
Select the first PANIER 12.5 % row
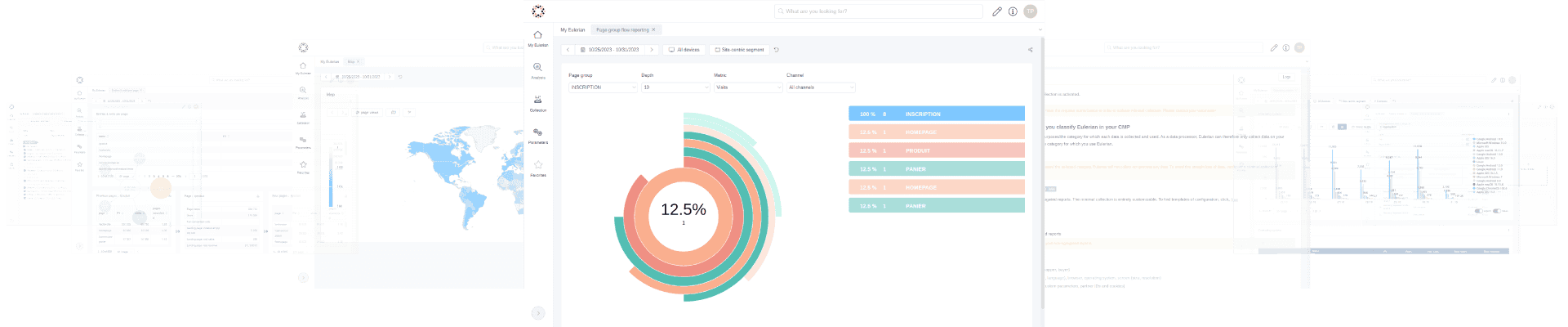tap(937, 168)
